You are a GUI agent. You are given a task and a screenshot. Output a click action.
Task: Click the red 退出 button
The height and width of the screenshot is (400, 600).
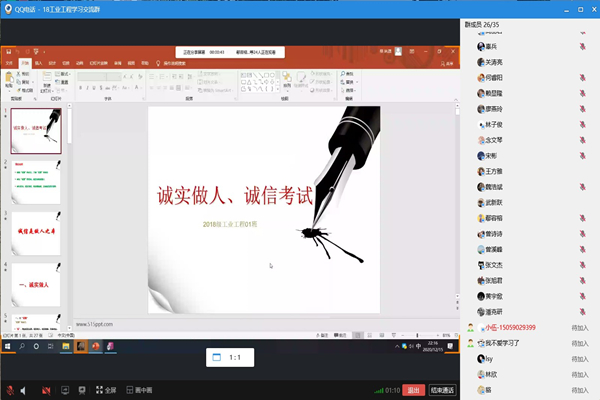[x=414, y=390]
